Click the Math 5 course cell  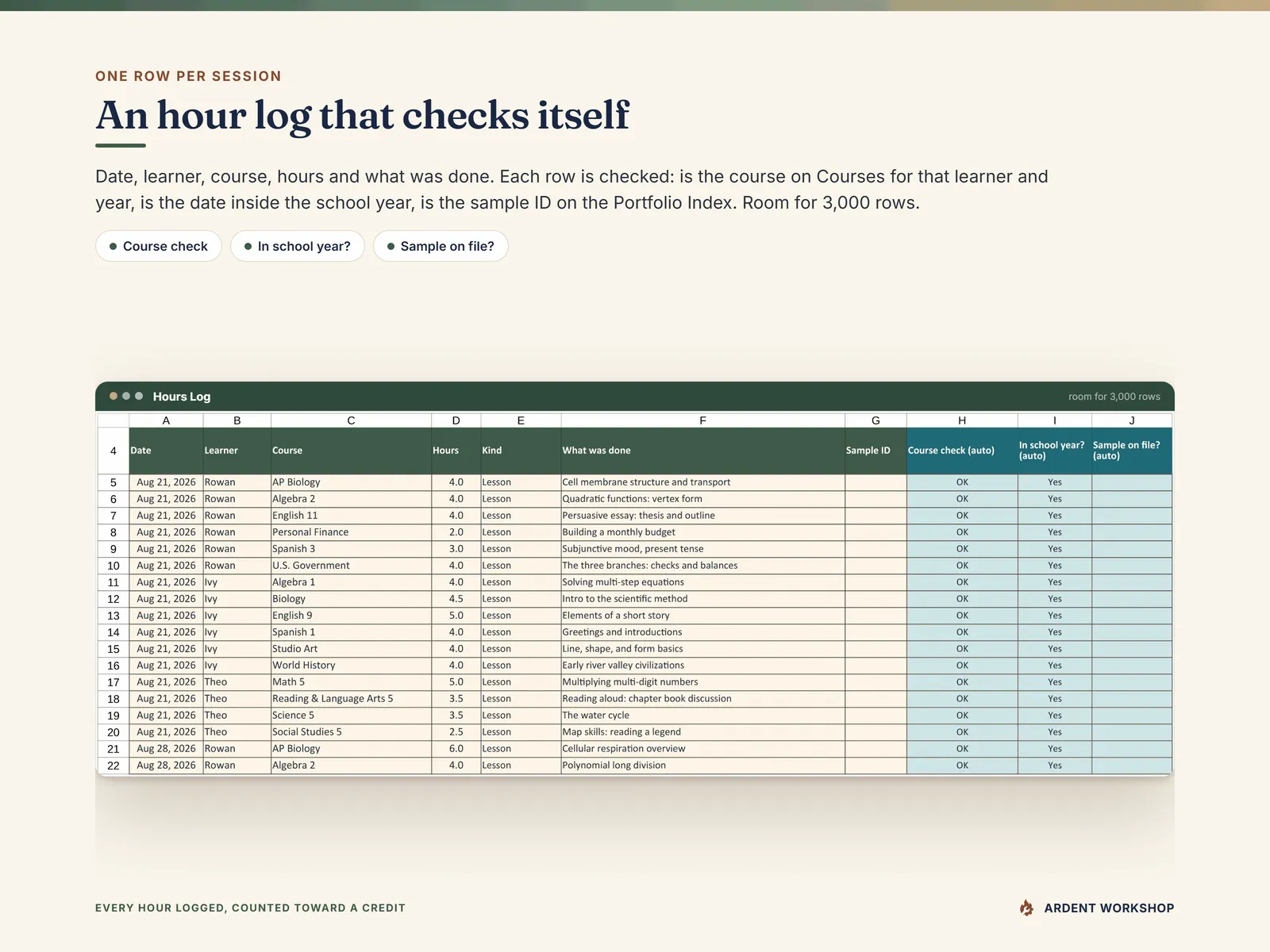(x=351, y=682)
